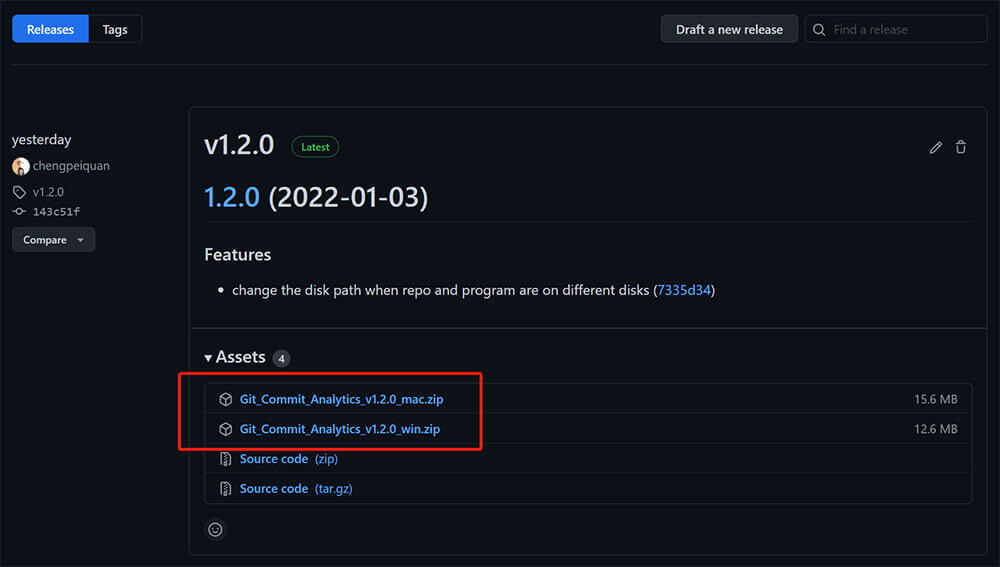Open chengpeiquan profile link
Image resolution: width=1000 pixels, height=567 pixels.
(x=71, y=166)
